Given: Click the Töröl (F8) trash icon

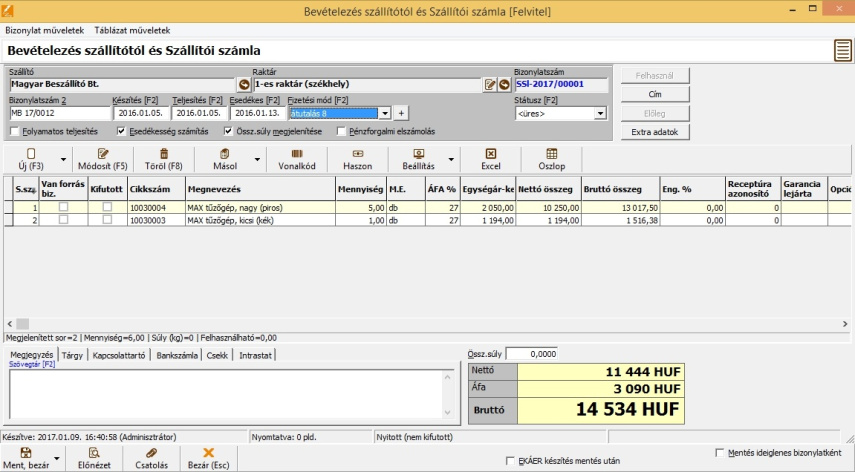Looking at the screenshot, I should point(164,153).
